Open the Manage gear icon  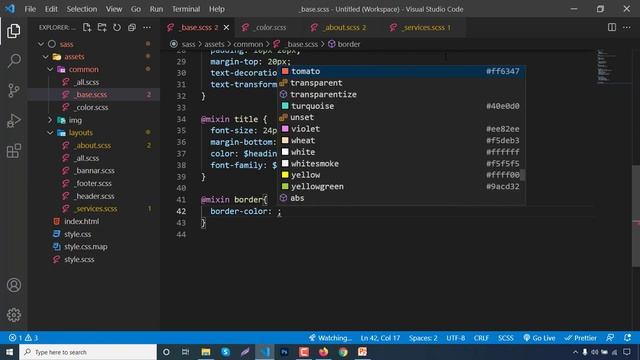tap(13, 315)
